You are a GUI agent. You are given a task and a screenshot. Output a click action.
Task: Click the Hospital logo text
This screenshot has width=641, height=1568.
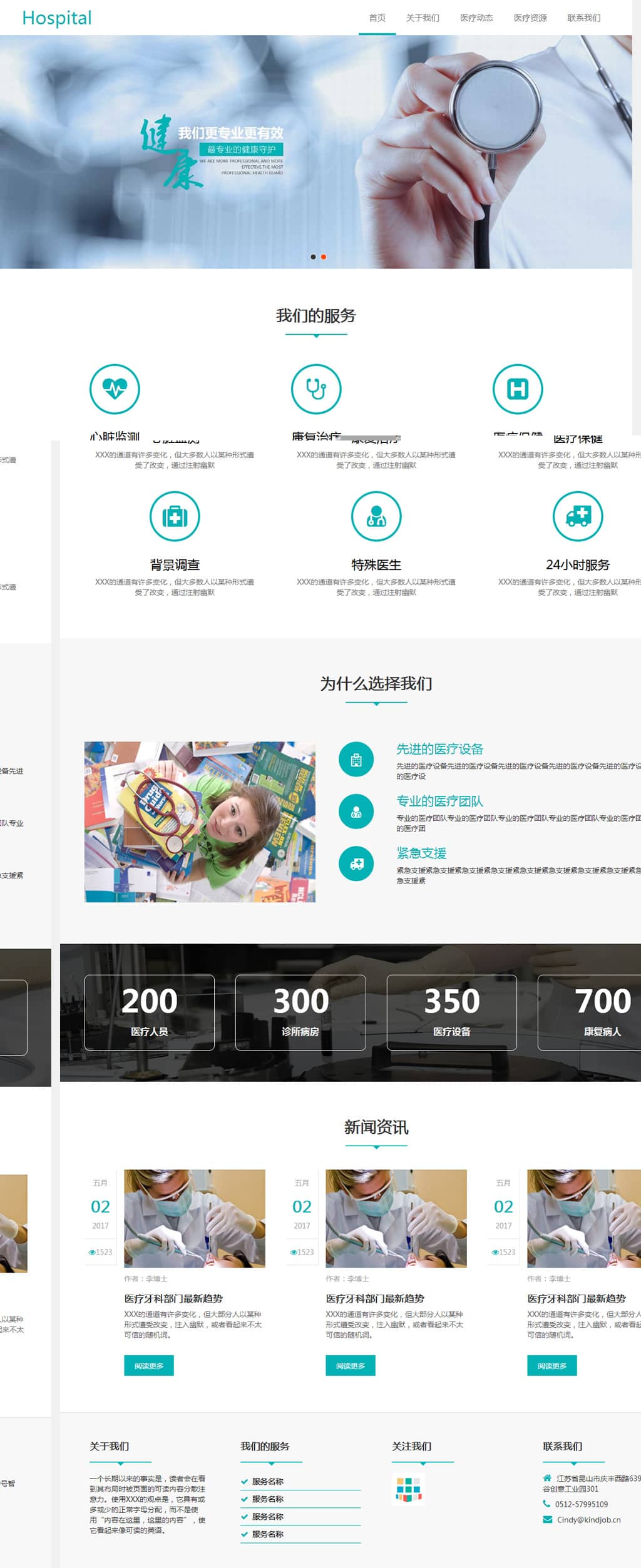coord(57,18)
